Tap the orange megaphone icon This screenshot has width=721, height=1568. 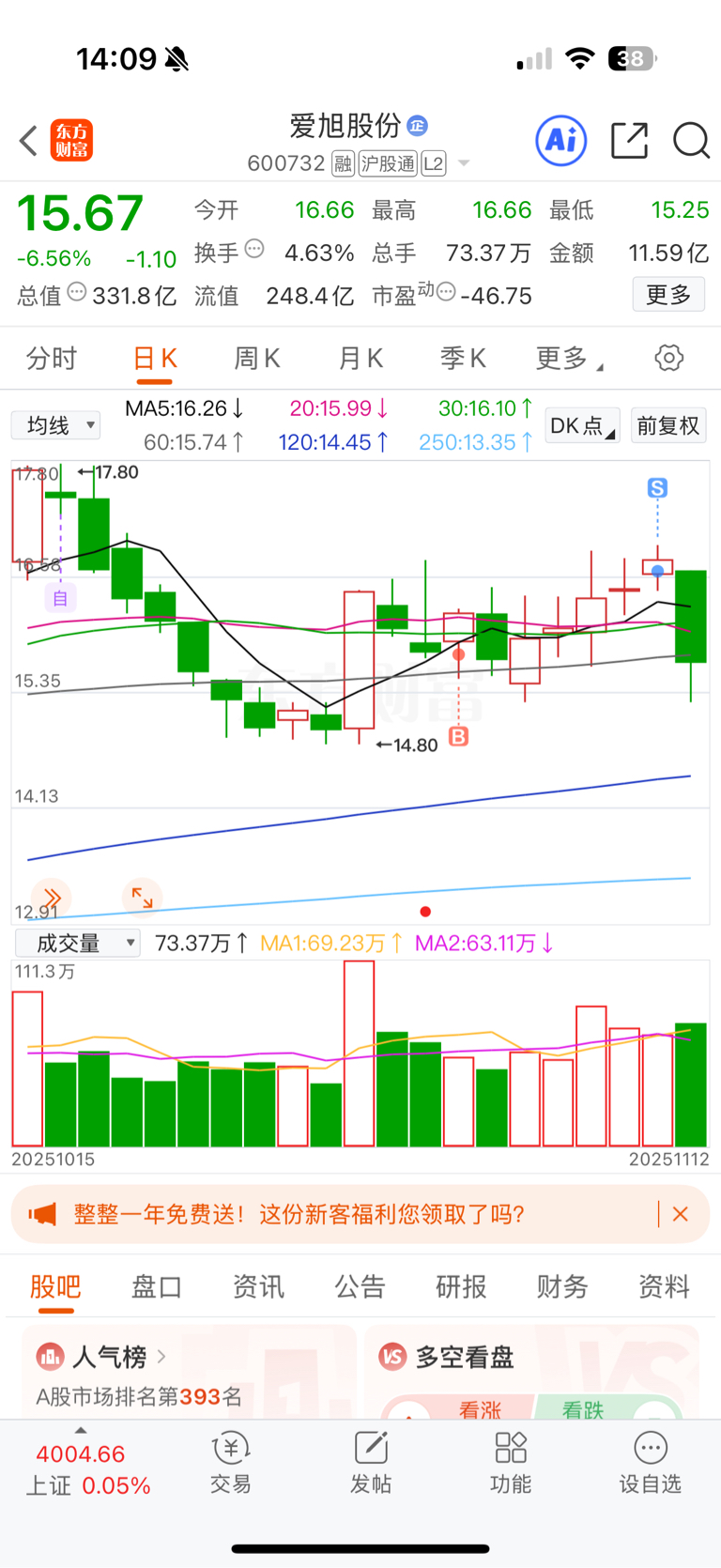click(x=42, y=1214)
